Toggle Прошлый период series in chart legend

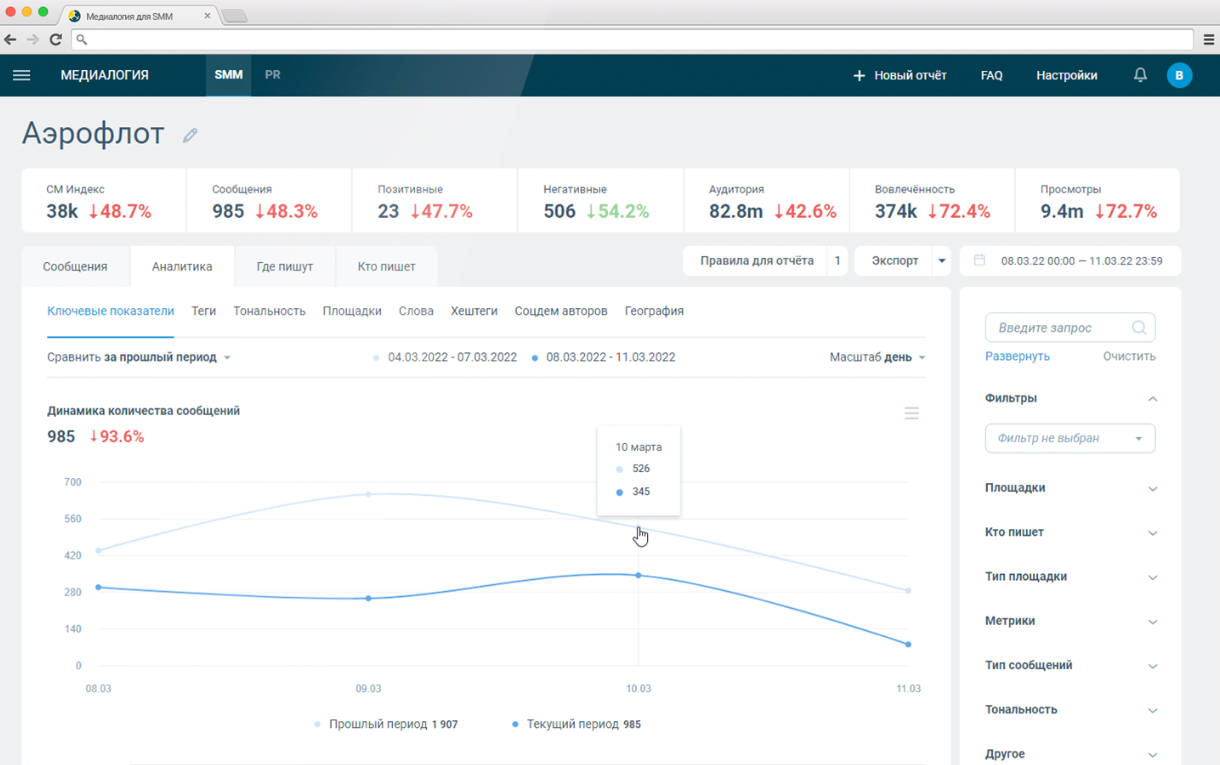[x=386, y=724]
